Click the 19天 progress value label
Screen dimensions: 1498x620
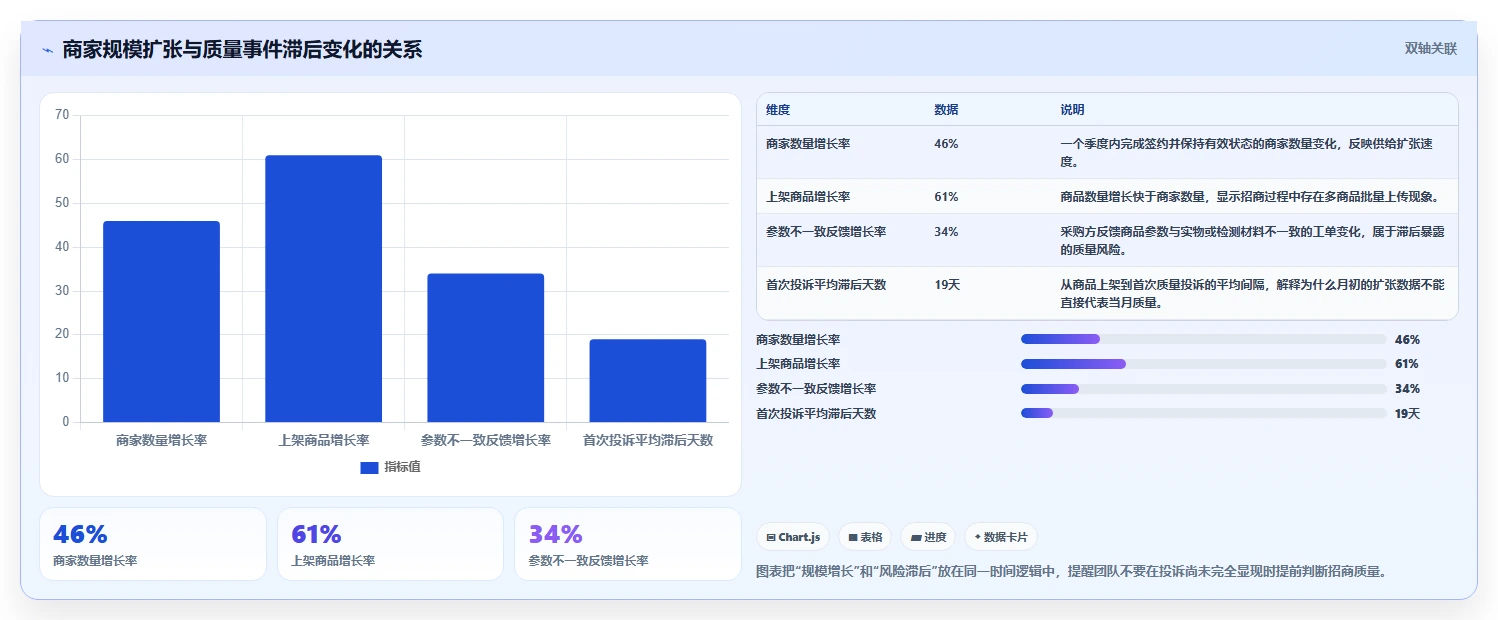point(1407,413)
